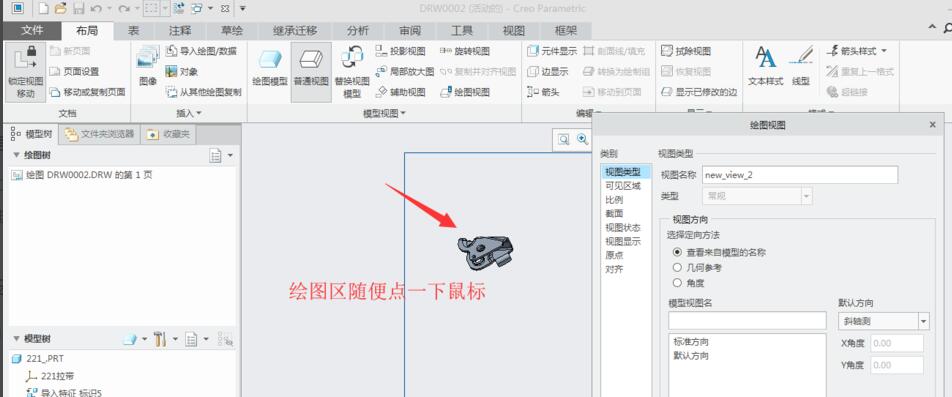Select 标准方向 in model view list
952x397 pixels.
point(691,342)
